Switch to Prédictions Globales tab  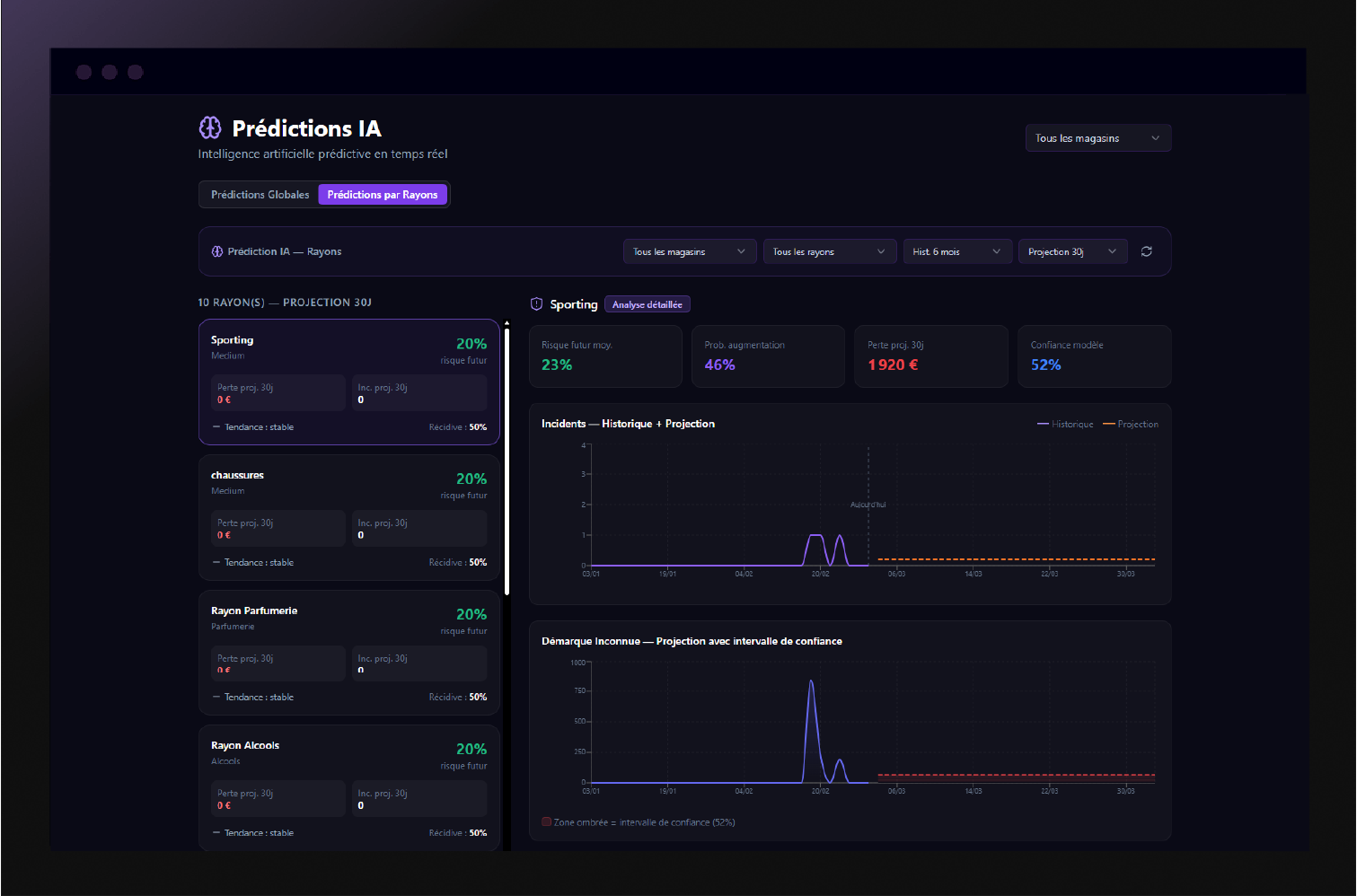[x=260, y=195]
